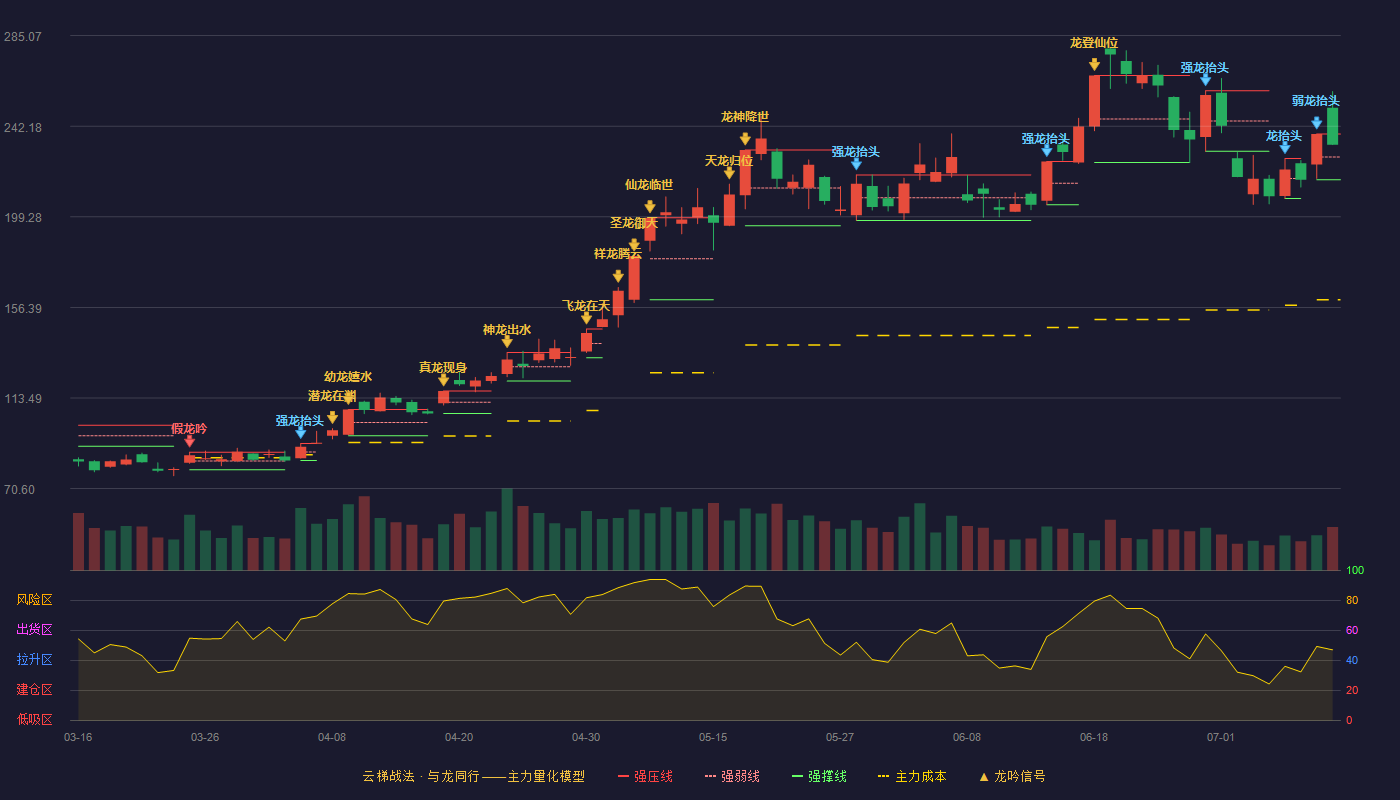This screenshot has height=800, width=1400.
Task: Pick the 祥龙腾云 signal arrow
Action: coord(618,276)
